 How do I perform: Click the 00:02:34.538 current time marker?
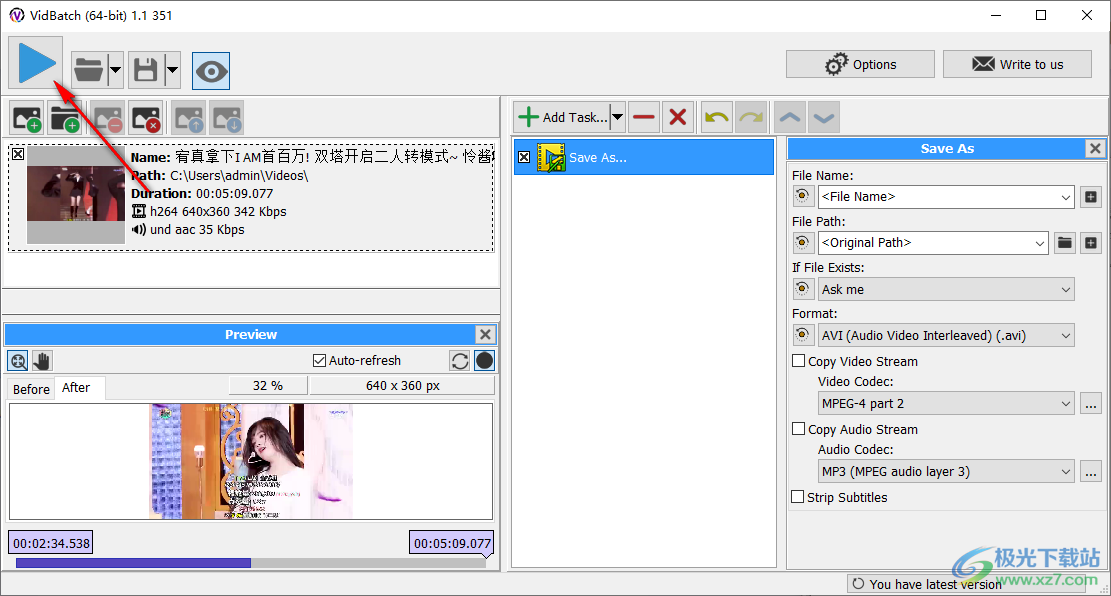[x=51, y=544]
